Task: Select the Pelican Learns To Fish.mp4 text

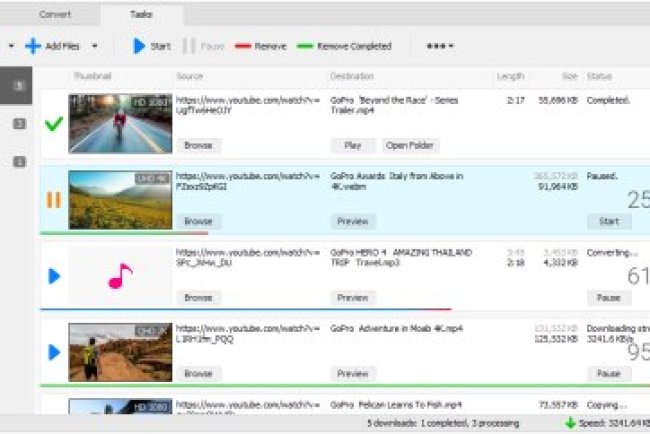Action: (396, 405)
